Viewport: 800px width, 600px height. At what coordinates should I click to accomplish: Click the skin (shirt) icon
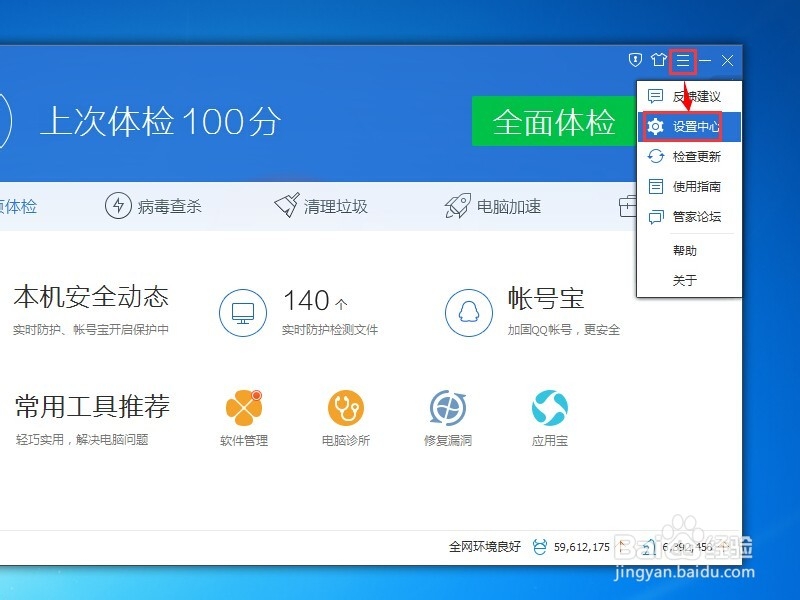pyautogui.click(x=658, y=60)
